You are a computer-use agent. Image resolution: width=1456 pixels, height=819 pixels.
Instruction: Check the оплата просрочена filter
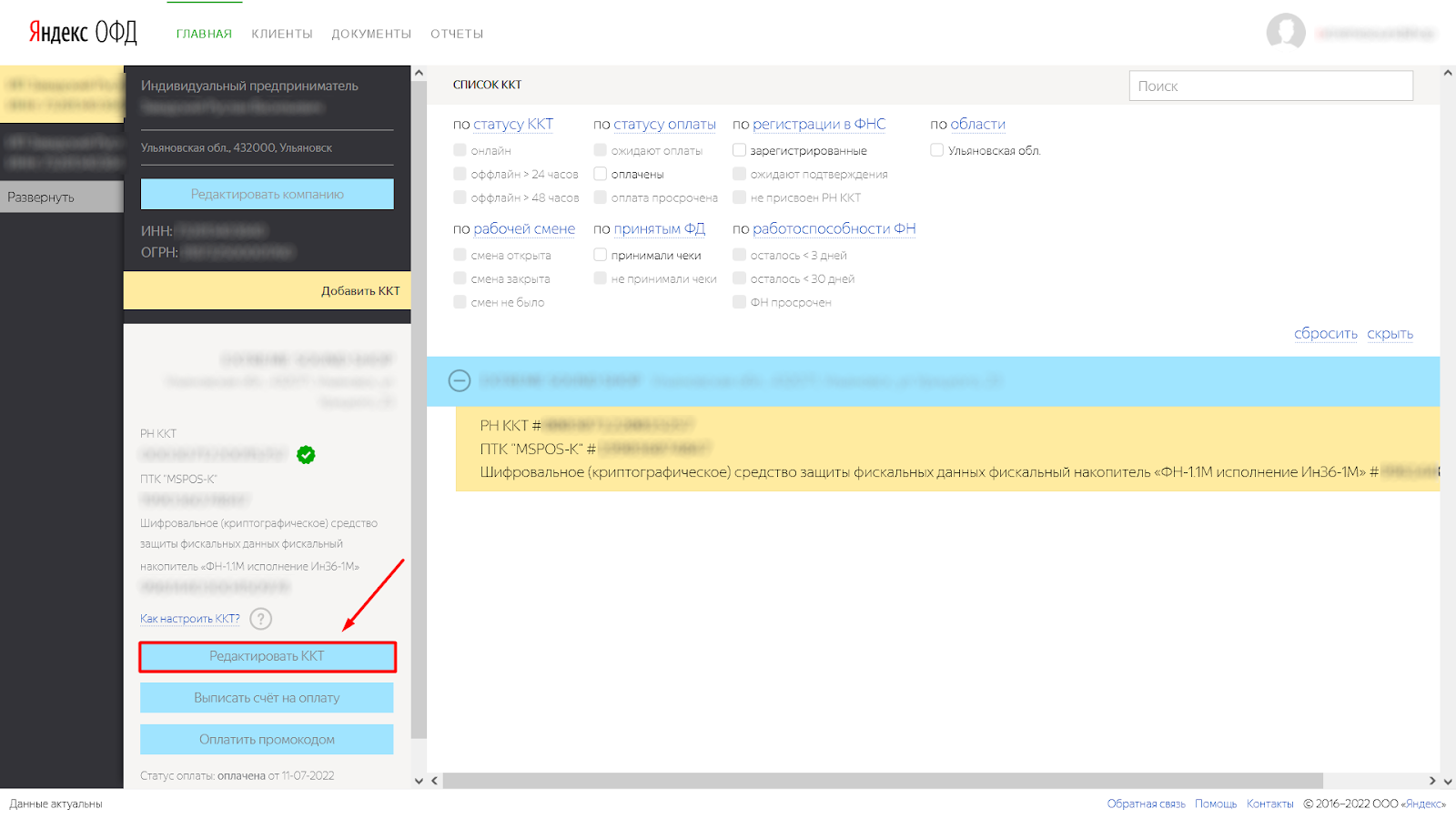click(600, 197)
